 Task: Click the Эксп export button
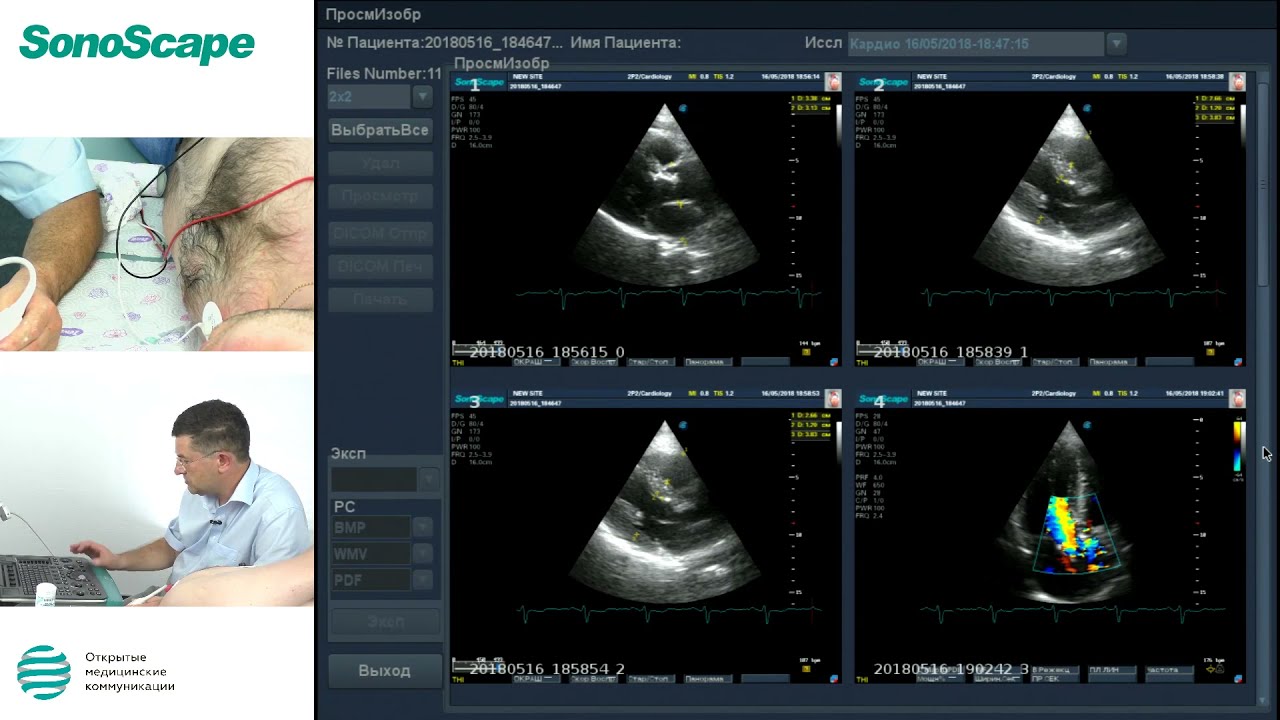(x=385, y=622)
